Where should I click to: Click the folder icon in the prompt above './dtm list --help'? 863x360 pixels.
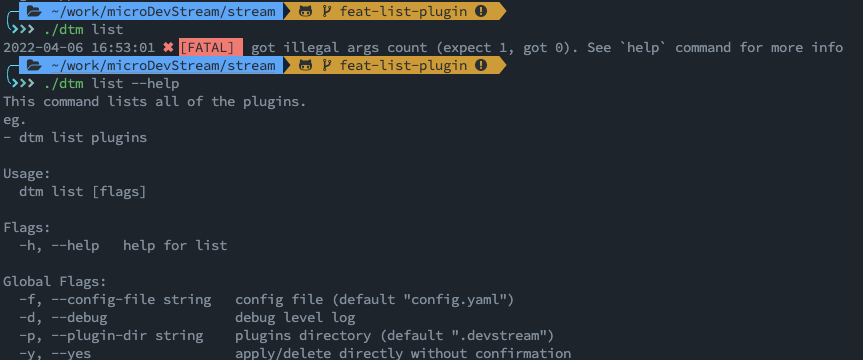(x=34, y=66)
